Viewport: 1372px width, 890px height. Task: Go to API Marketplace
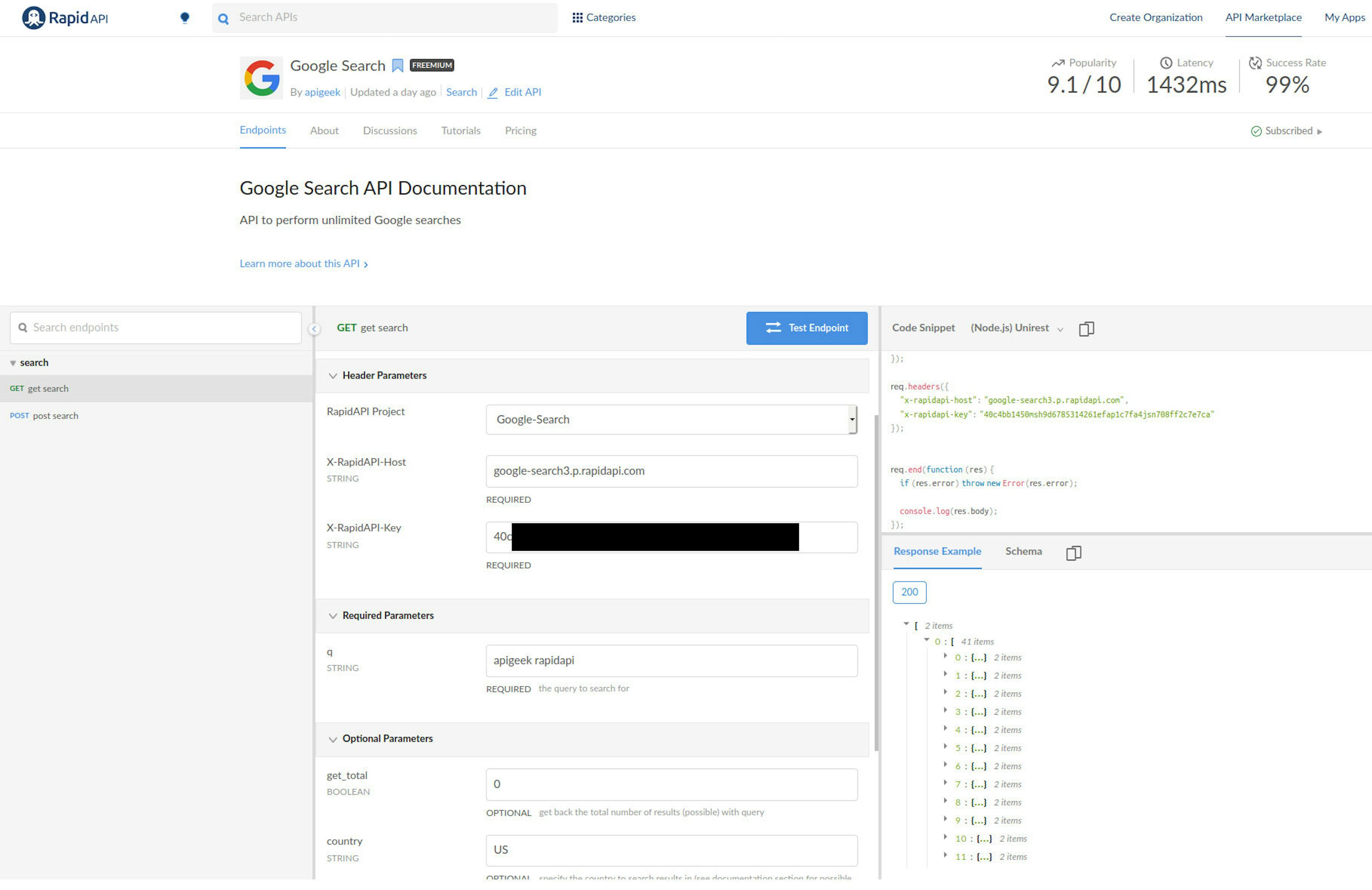1263,18
